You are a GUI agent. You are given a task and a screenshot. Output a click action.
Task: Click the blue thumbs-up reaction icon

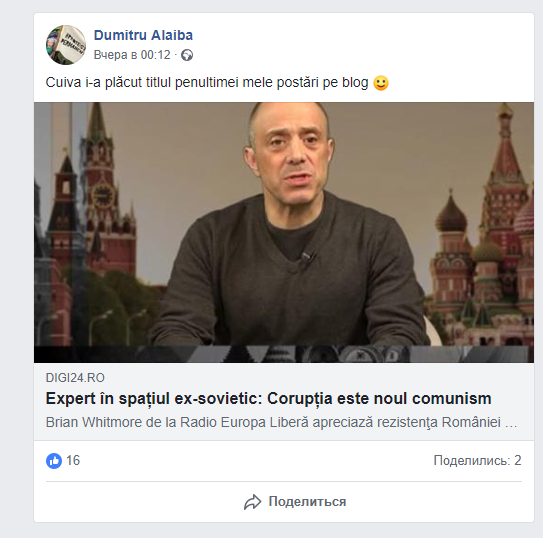click(x=54, y=461)
